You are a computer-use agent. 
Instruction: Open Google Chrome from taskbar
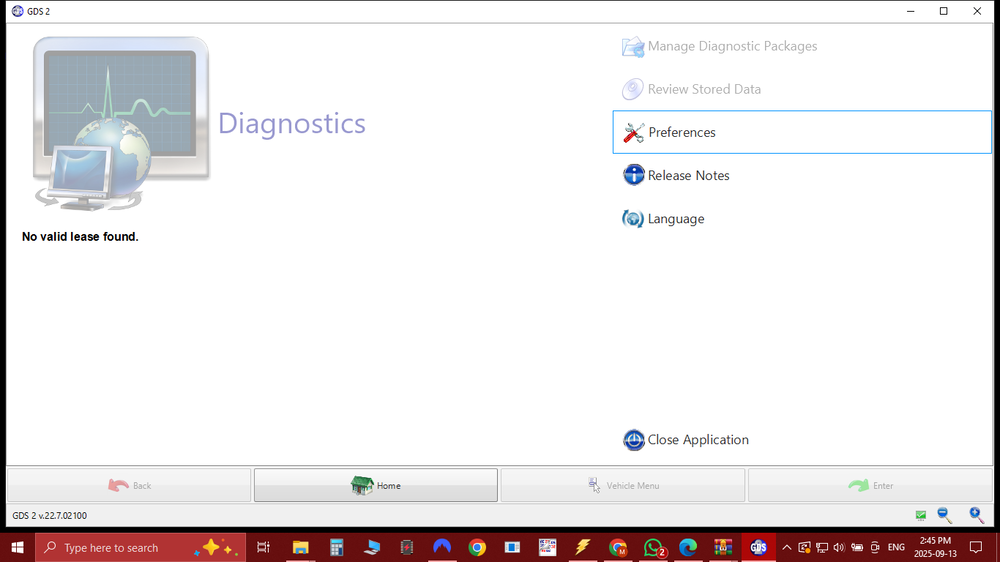tap(477, 547)
